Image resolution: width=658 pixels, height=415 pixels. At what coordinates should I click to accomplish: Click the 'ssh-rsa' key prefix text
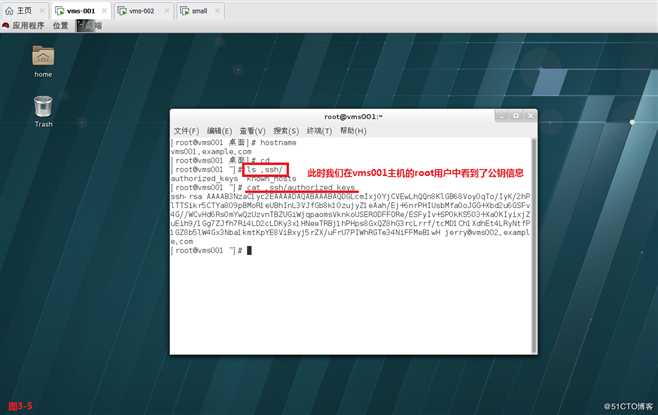(186, 196)
